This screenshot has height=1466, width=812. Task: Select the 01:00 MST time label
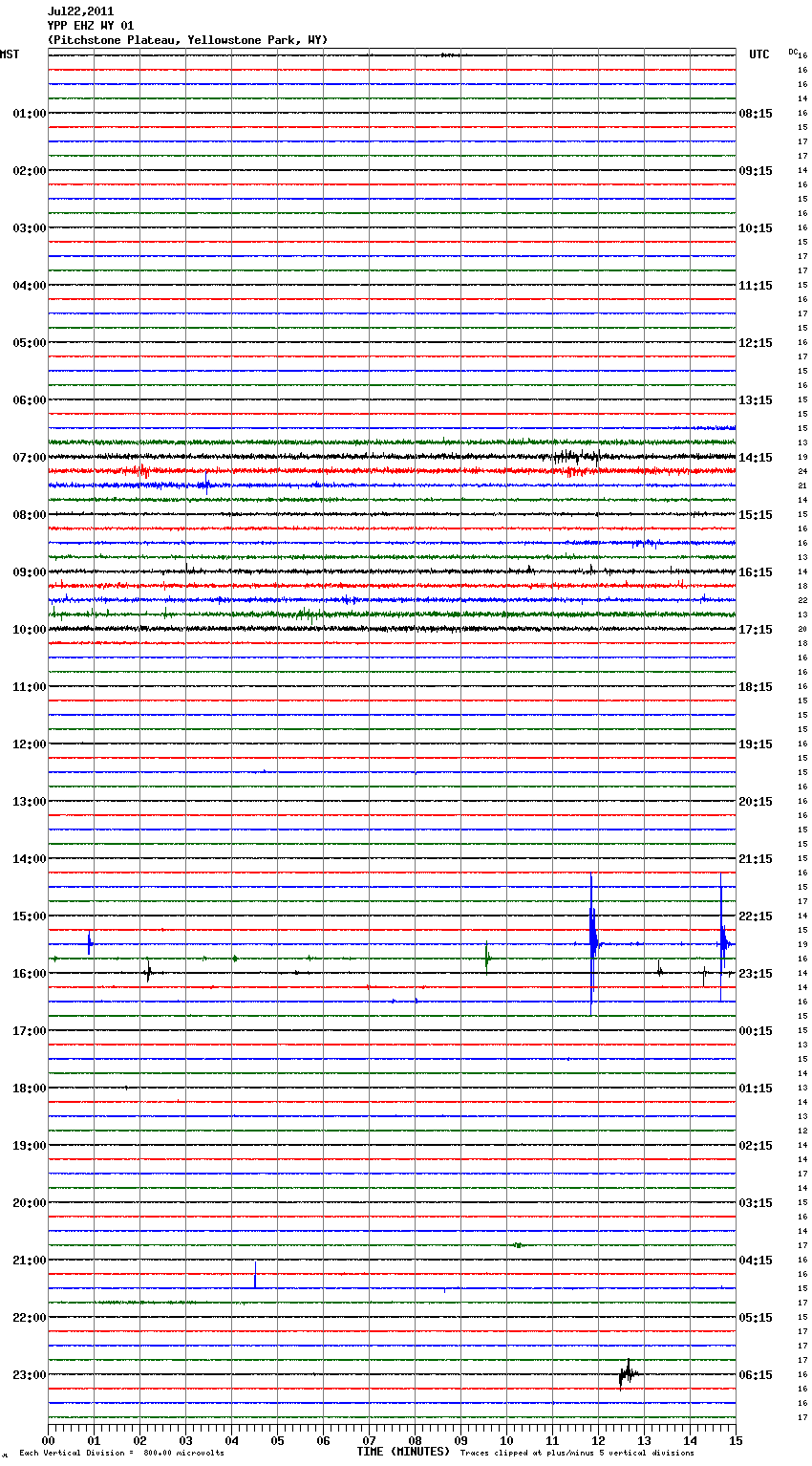click(x=30, y=114)
